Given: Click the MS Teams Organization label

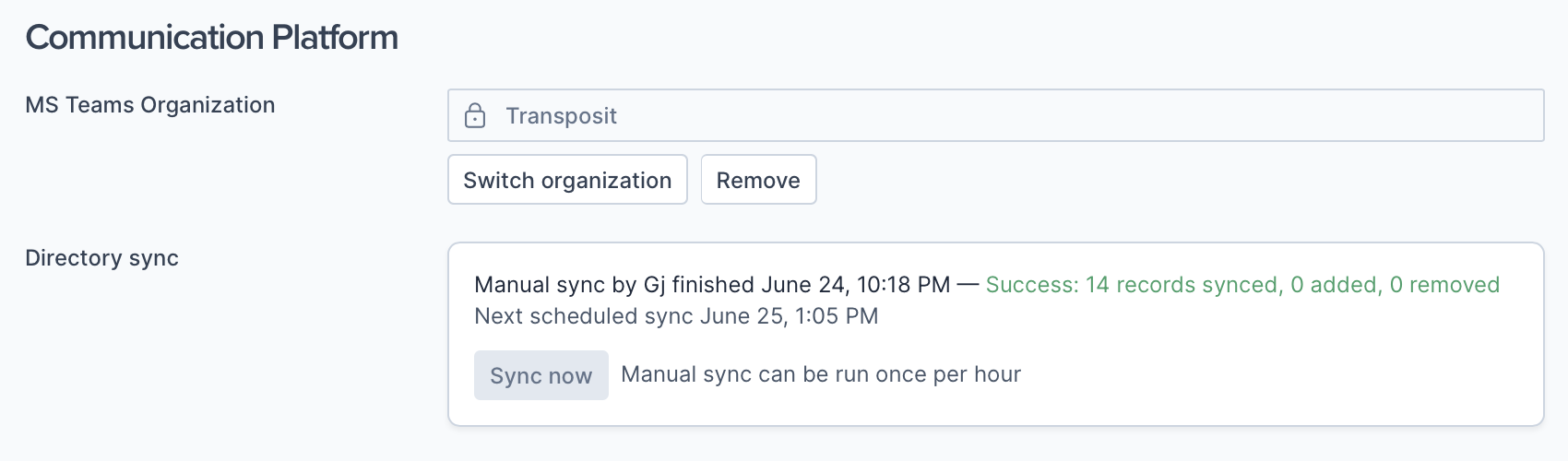Looking at the screenshot, I should 149,105.
